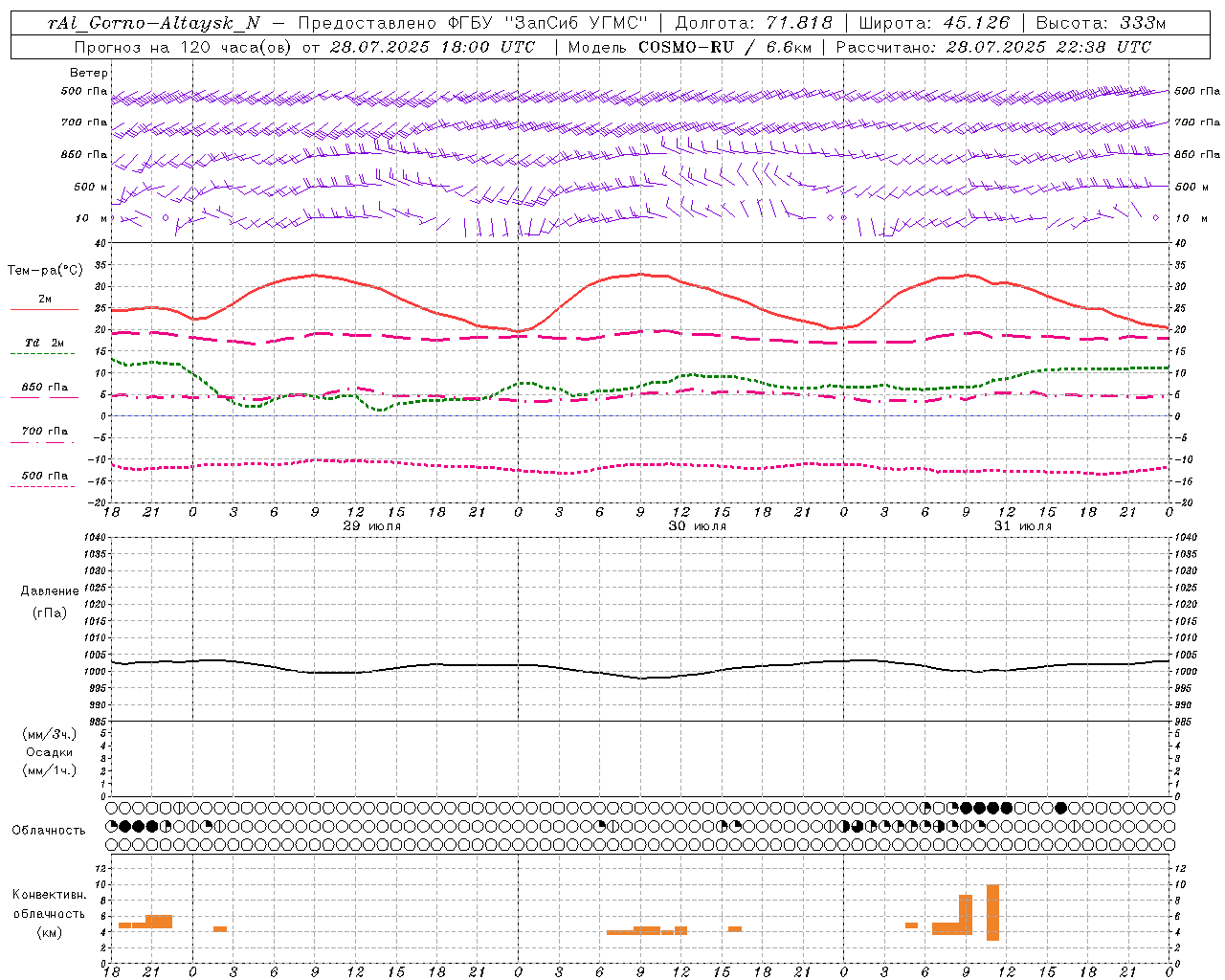
Task: Click the 29 июля date label
Action: (x=372, y=526)
